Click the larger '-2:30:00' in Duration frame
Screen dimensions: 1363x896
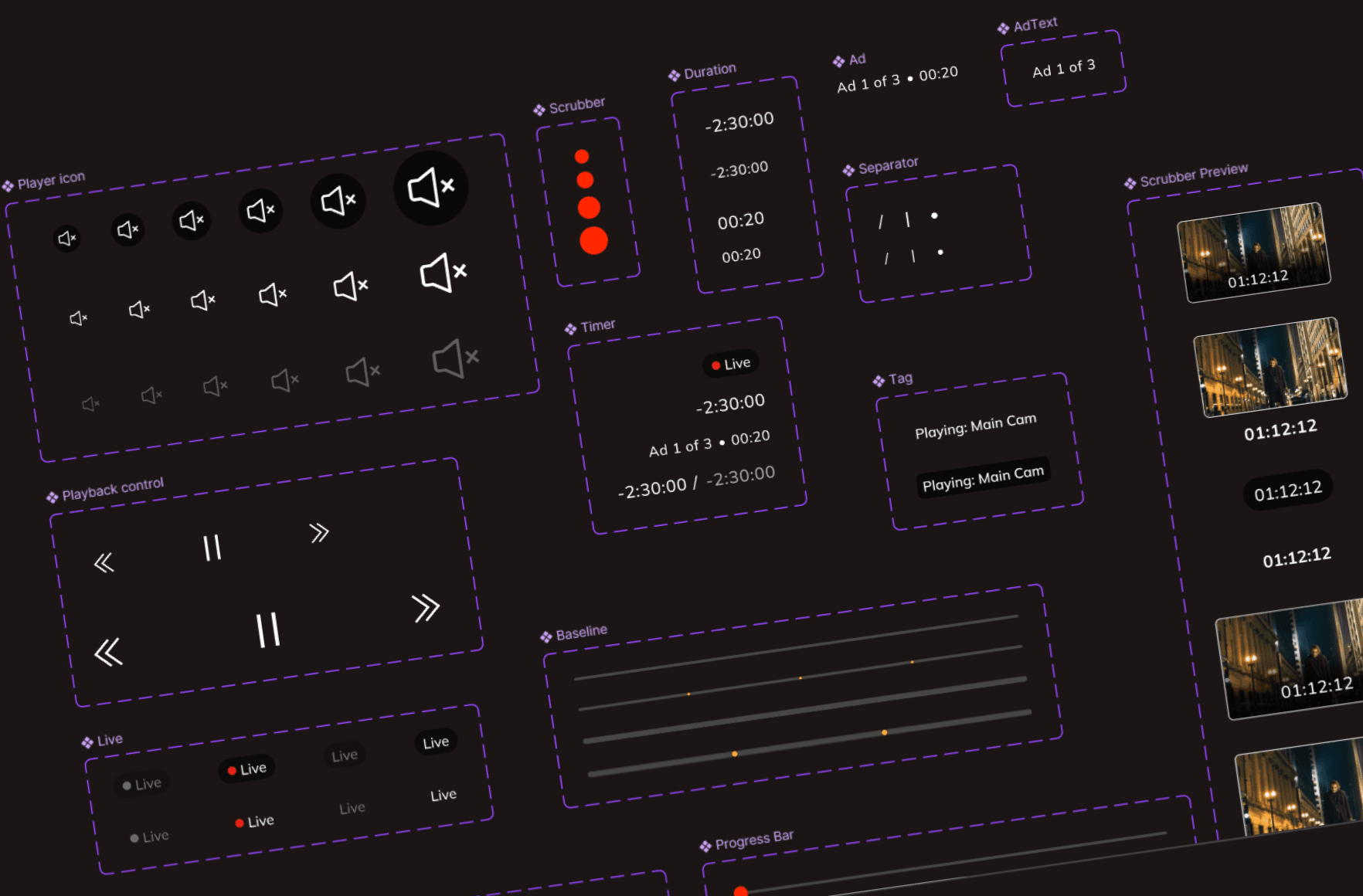(739, 122)
